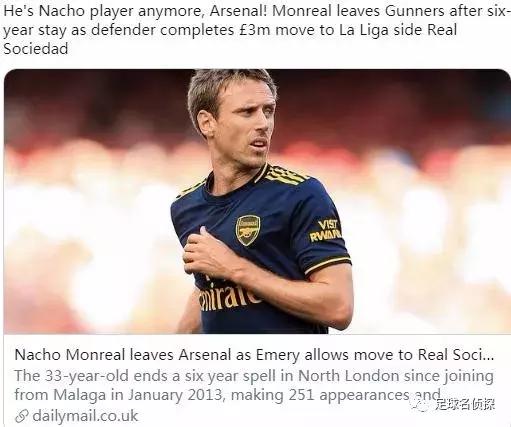Open the player photo preview image
This screenshot has height=427, width=511.
(x=257, y=201)
